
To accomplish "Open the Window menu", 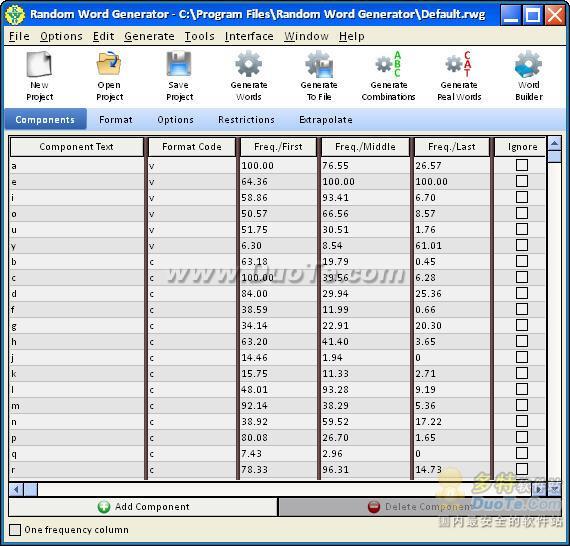I will point(306,36).
